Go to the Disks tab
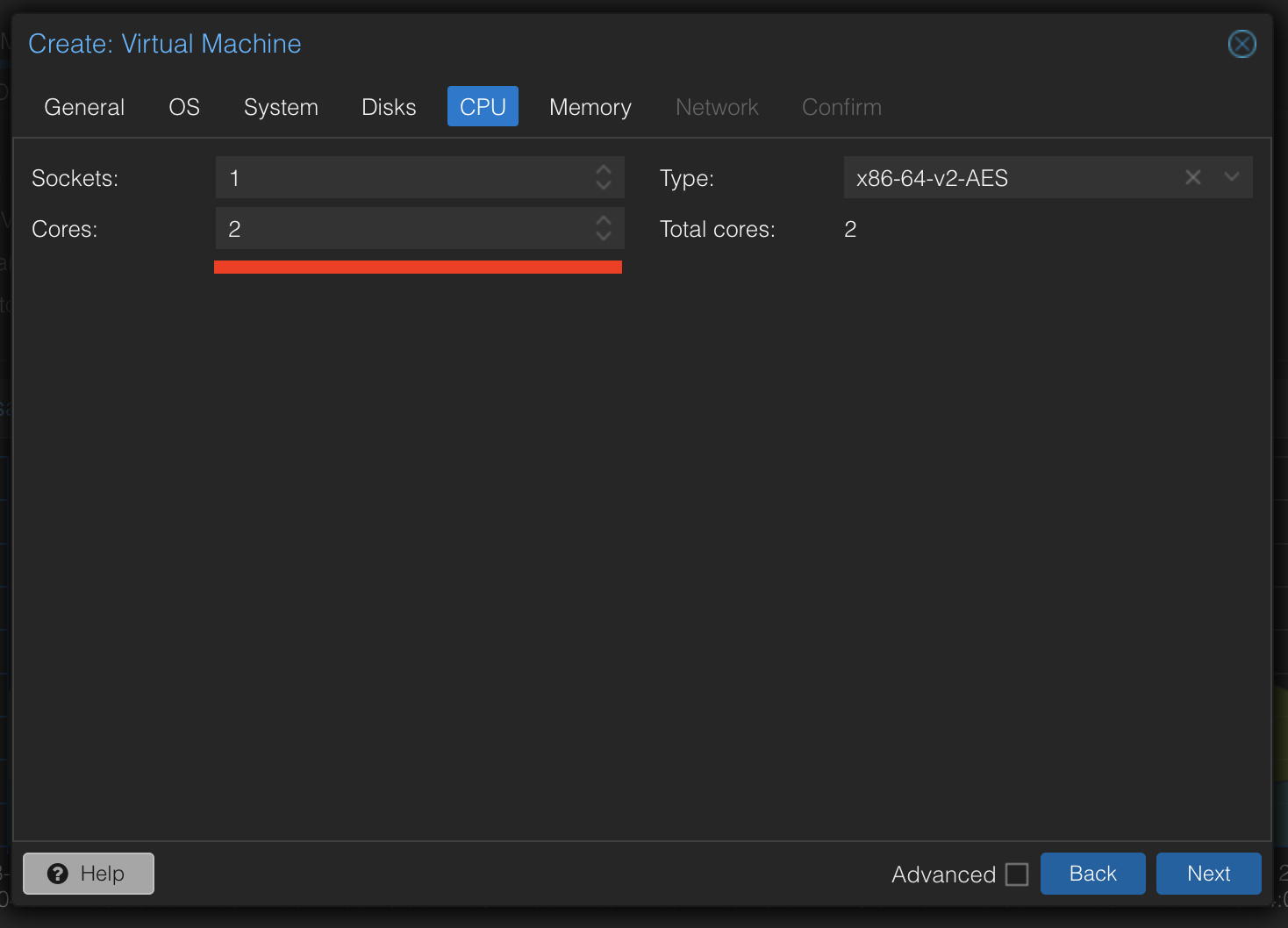The height and width of the screenshot is (928, 1288). pyautogui.click(x=389, y=107)
